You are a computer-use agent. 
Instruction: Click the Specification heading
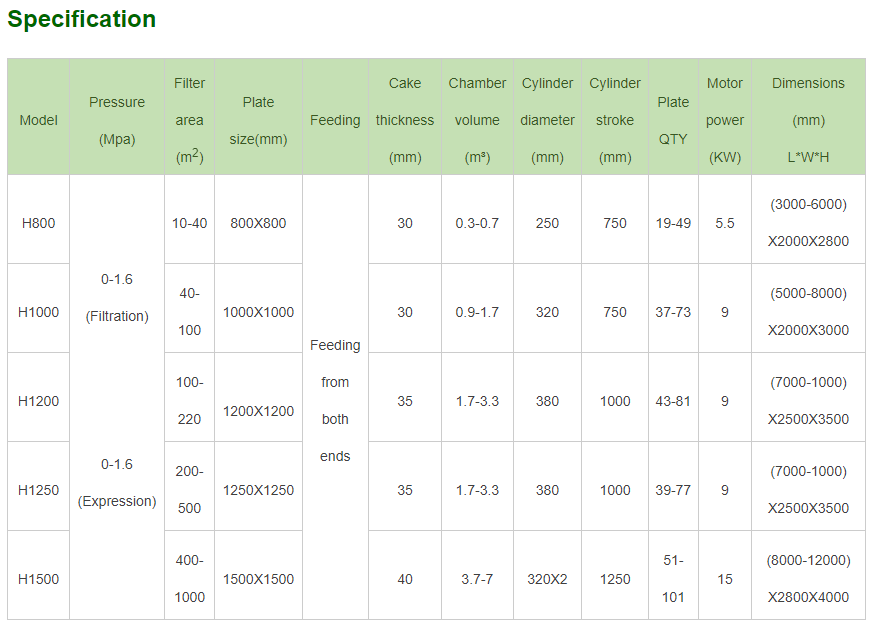point(82,19)
